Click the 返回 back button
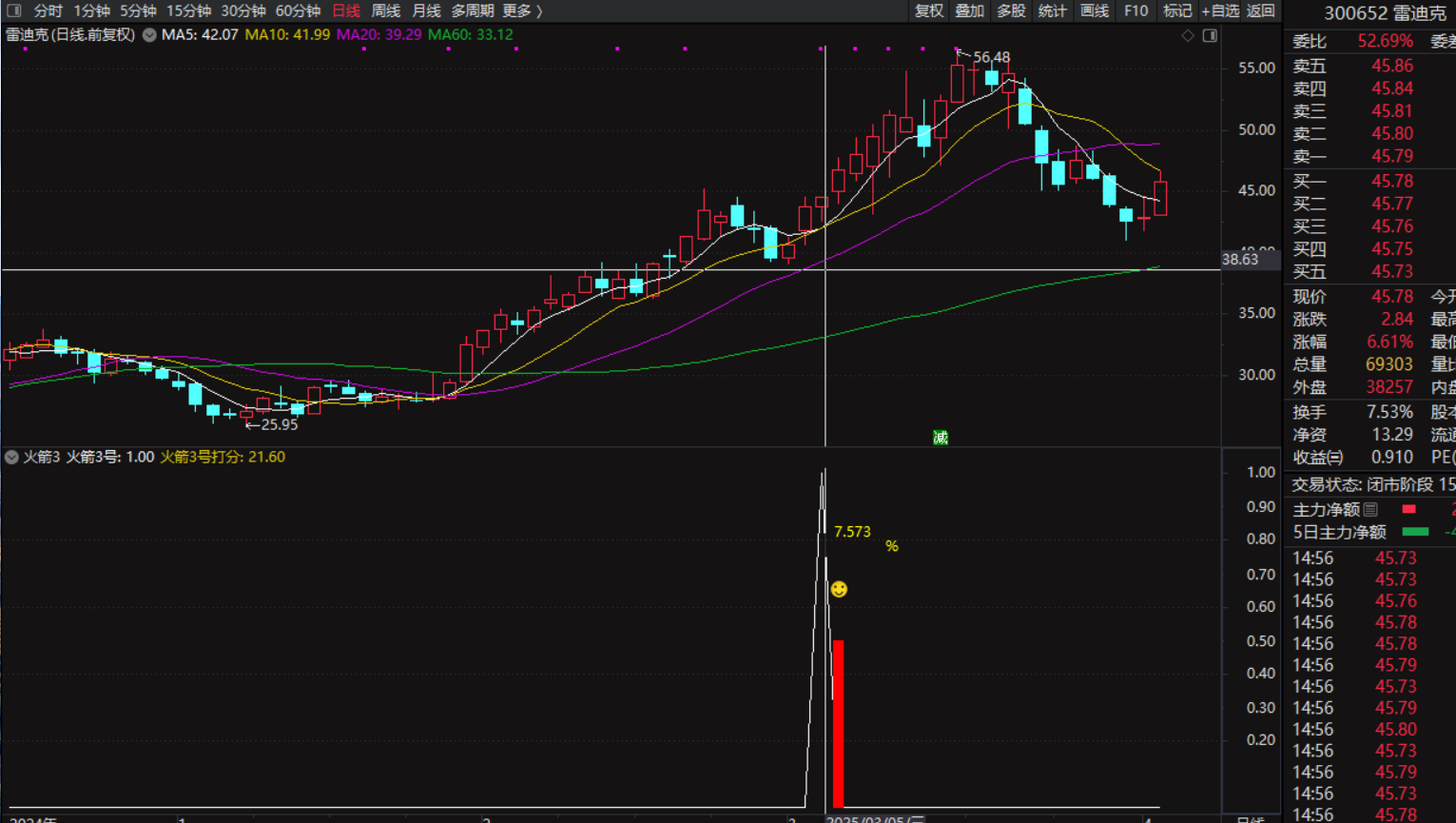 coord(1260,10)
